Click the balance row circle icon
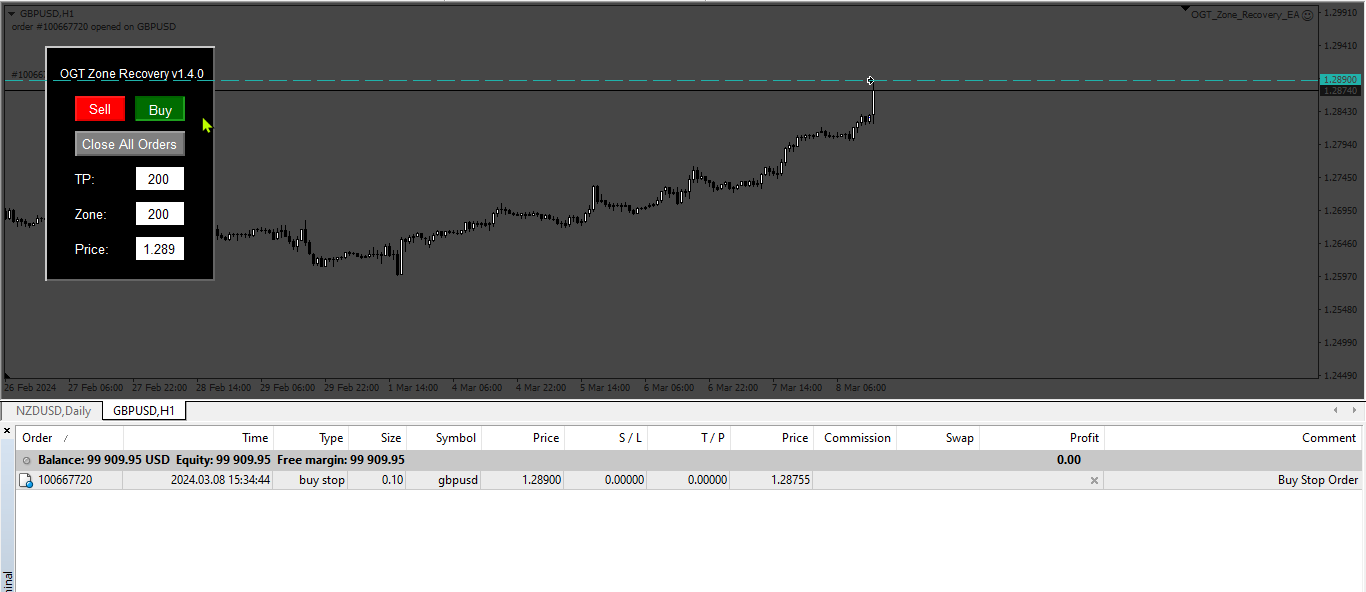This screenshot has height=592, width=1366. (27, 460)
